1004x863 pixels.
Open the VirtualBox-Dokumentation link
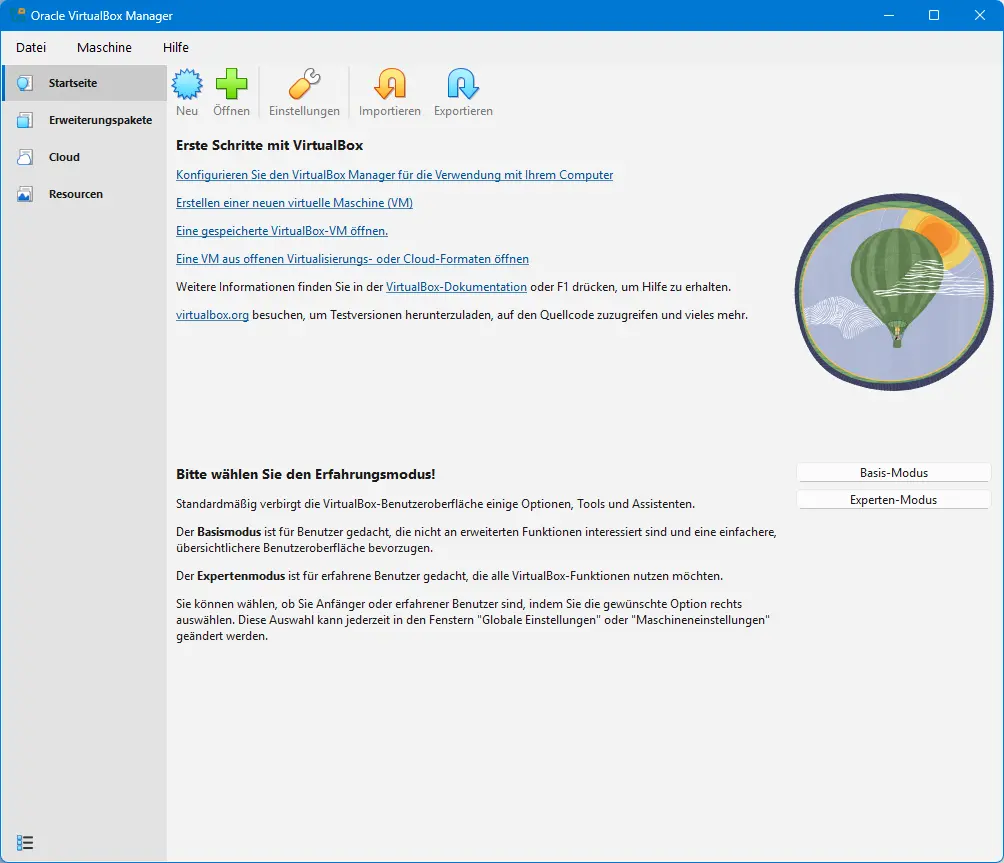coord(455,287)
